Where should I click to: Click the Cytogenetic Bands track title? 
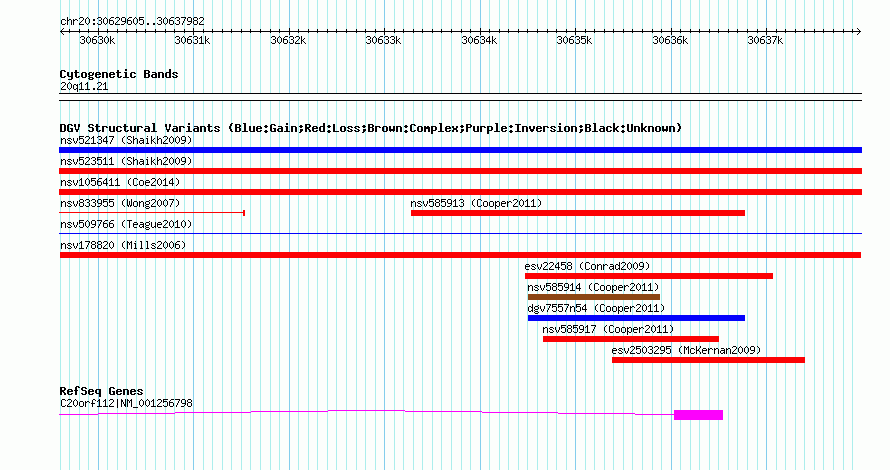[119, 74]
